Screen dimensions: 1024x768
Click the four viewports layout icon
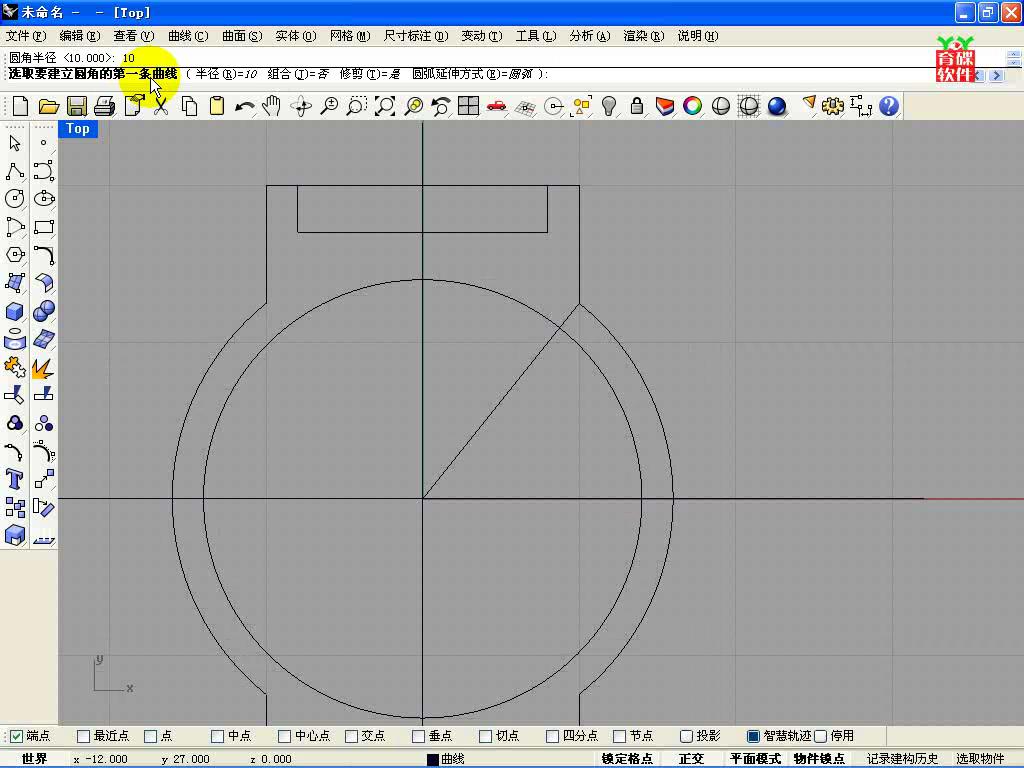pyautogui.click(x=468, y=106)
